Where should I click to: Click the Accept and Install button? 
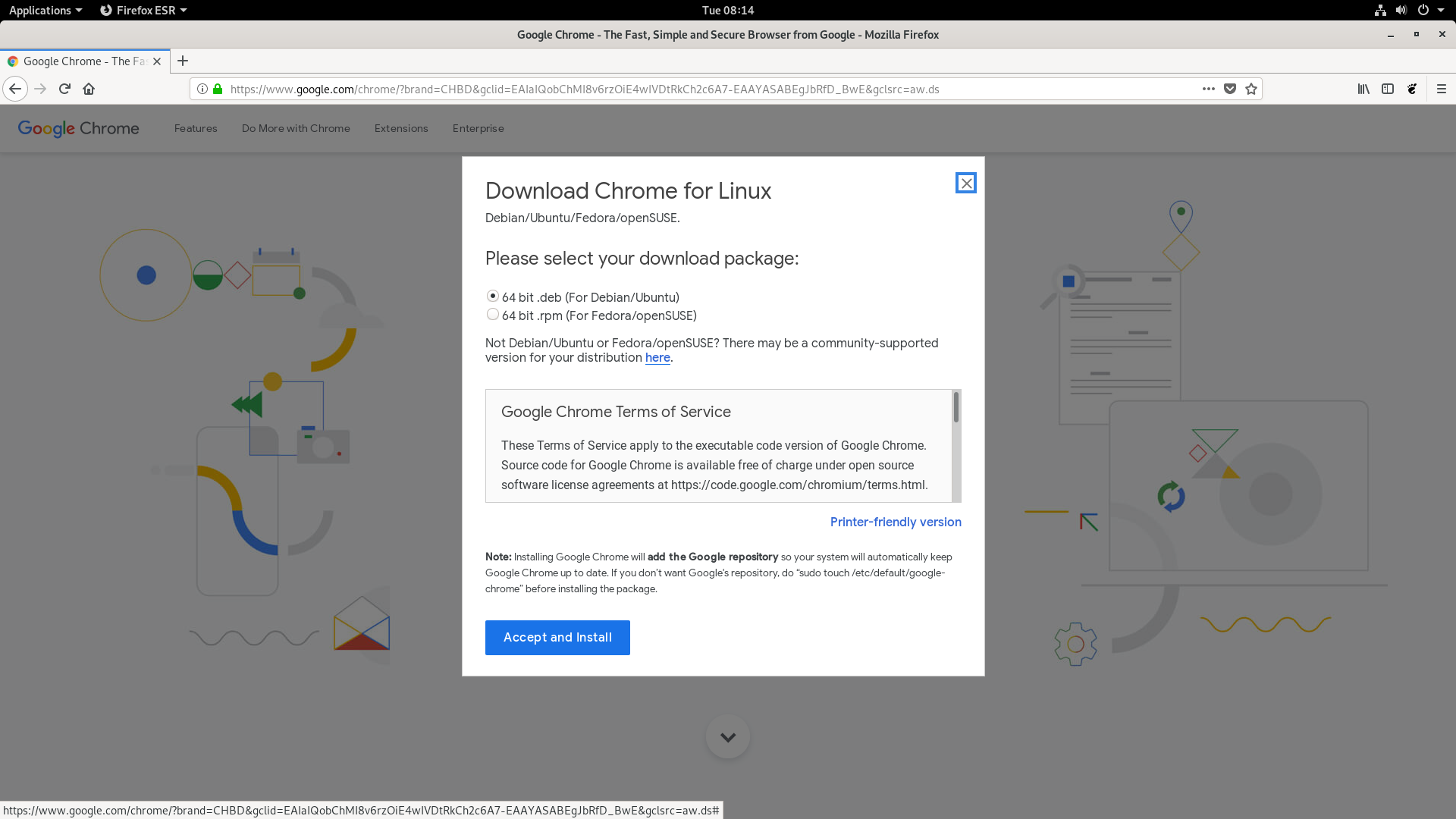[557, 638]
